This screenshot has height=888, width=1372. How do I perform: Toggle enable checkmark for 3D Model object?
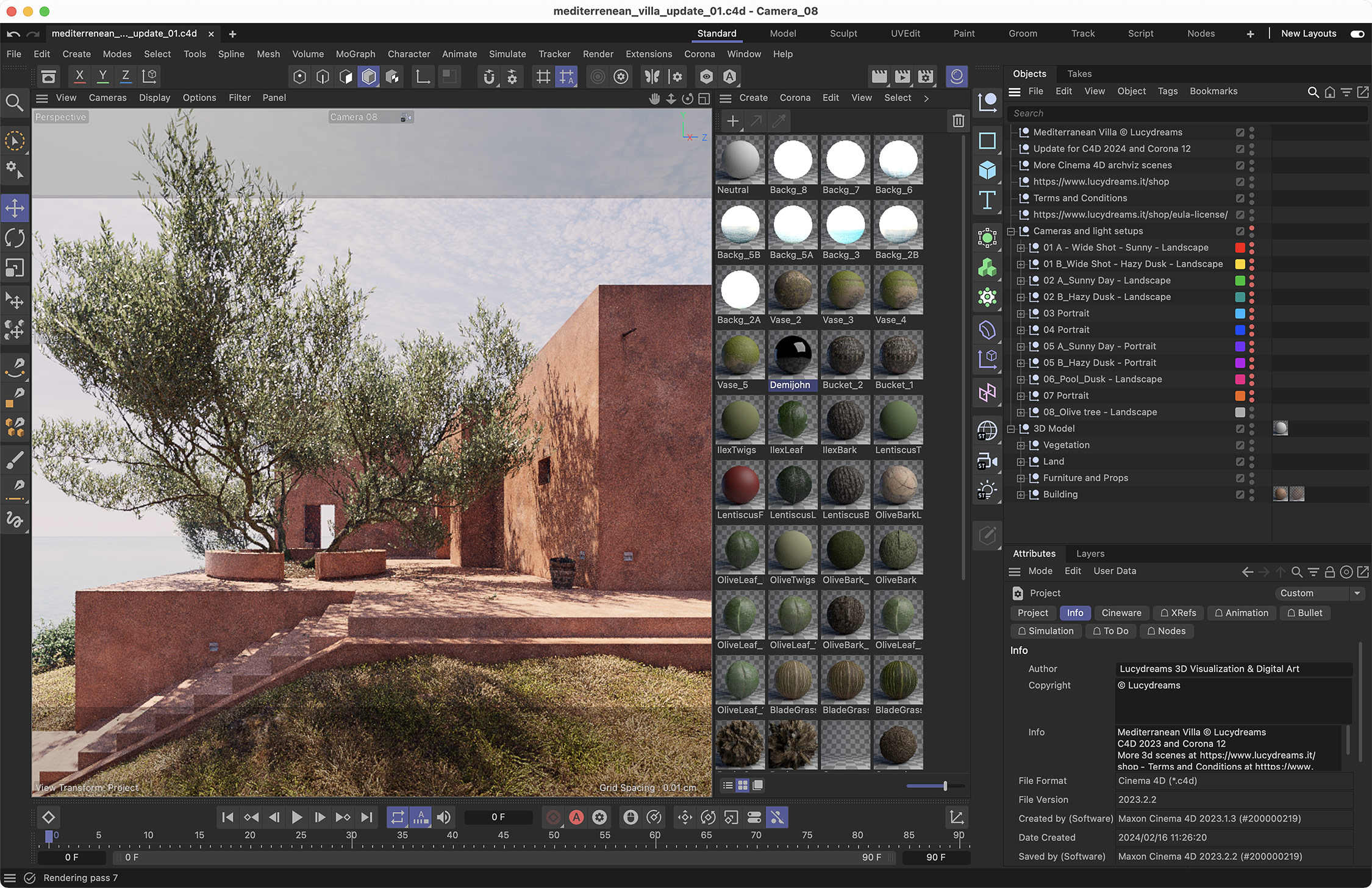pos(1240,428)
